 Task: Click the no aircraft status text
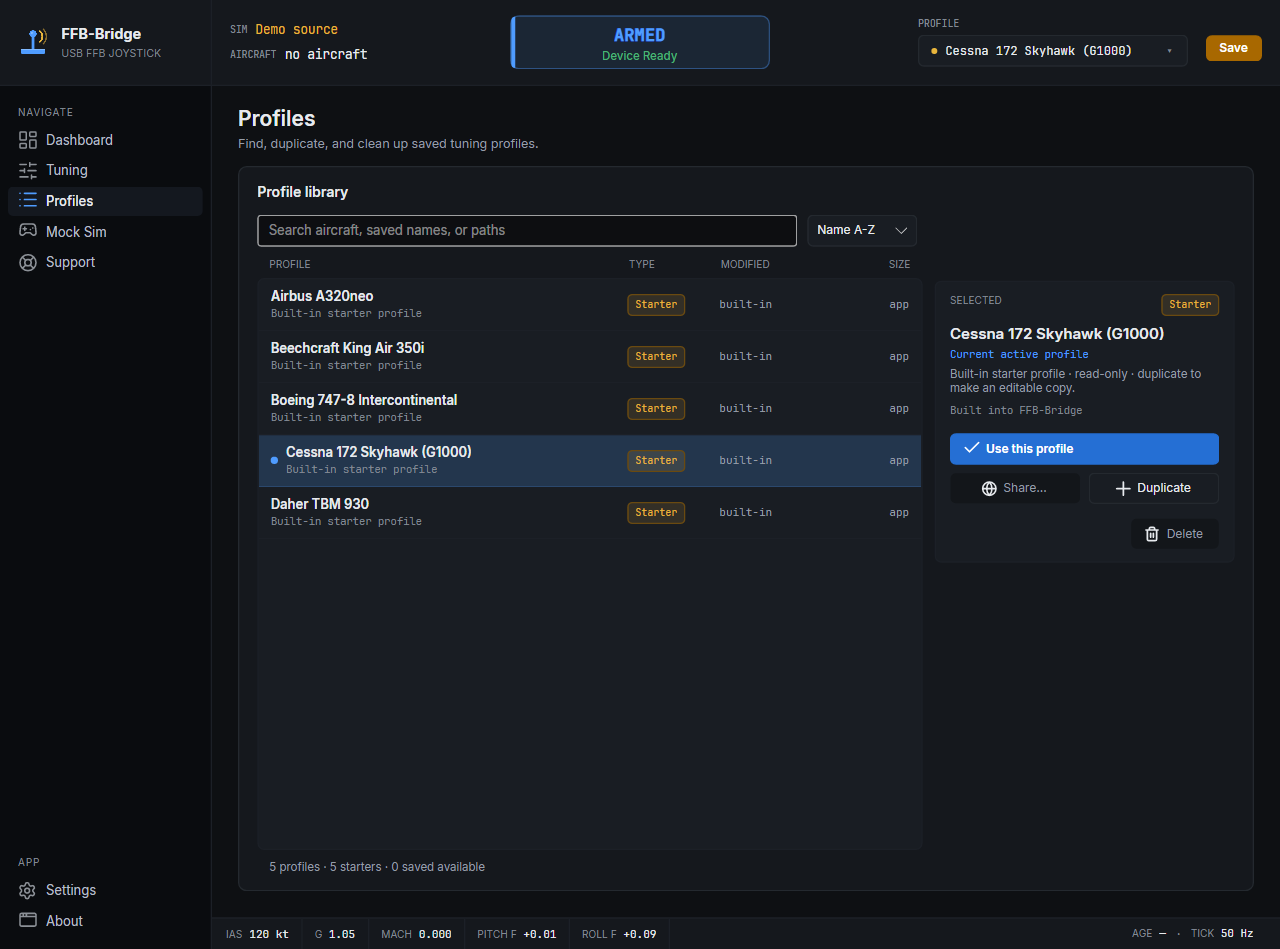[x=326, y=54]
